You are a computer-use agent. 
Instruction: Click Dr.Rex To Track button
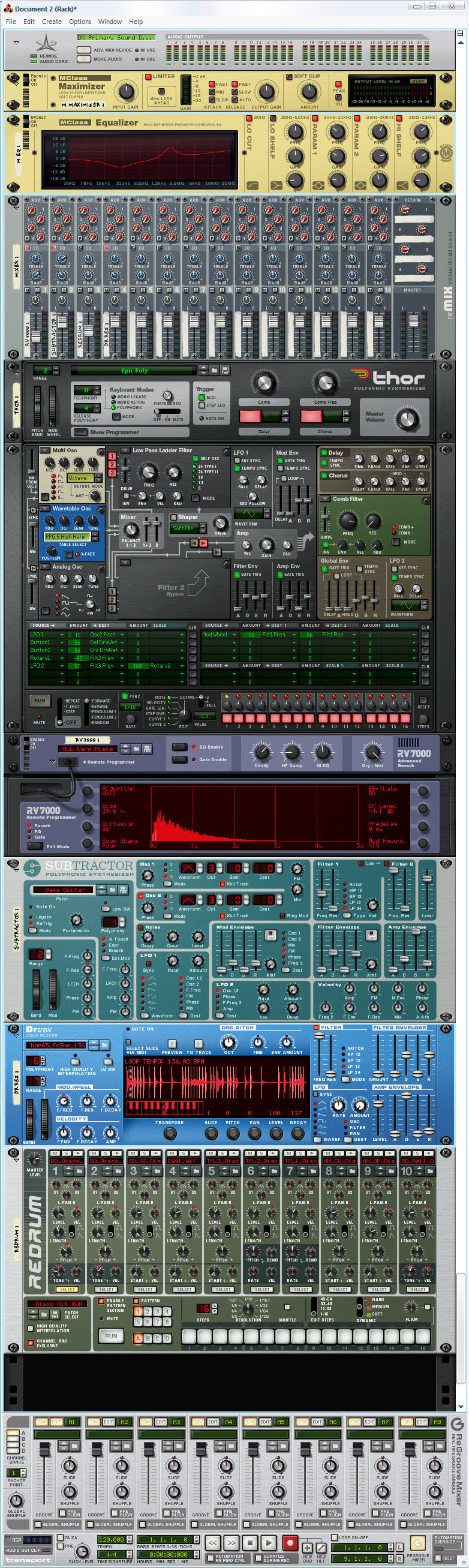199,1043
